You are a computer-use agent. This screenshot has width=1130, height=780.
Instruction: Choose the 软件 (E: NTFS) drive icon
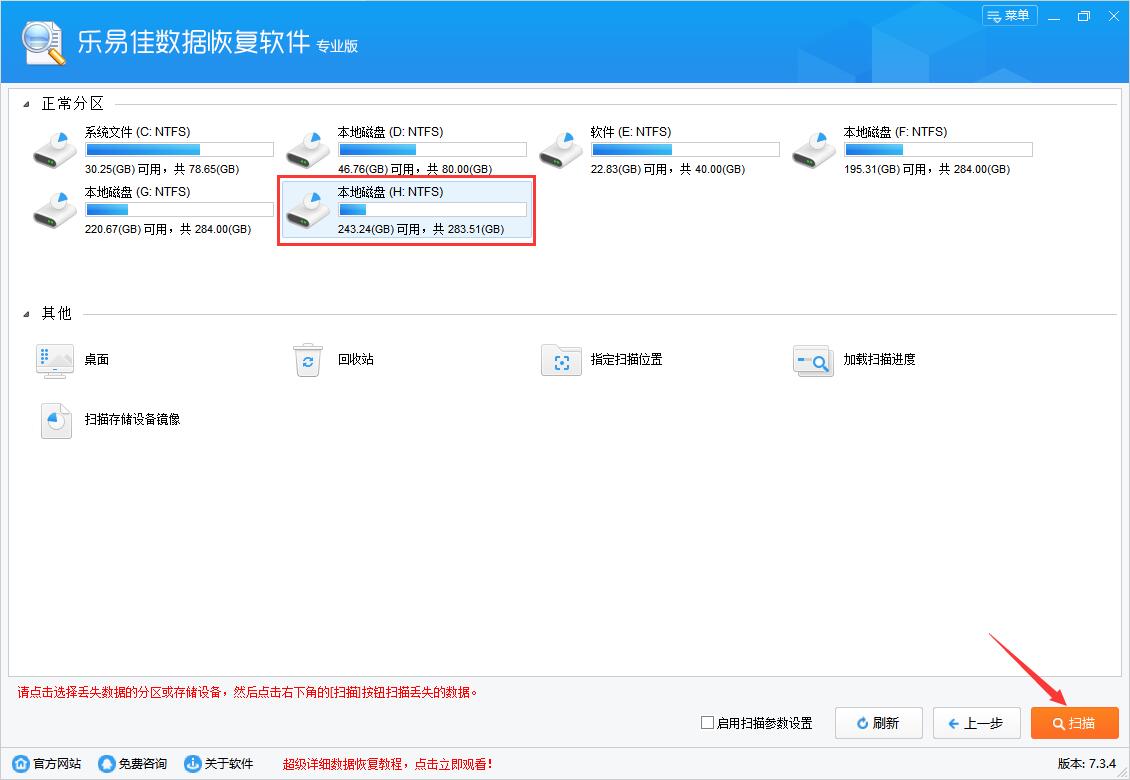tap(561, 149)
